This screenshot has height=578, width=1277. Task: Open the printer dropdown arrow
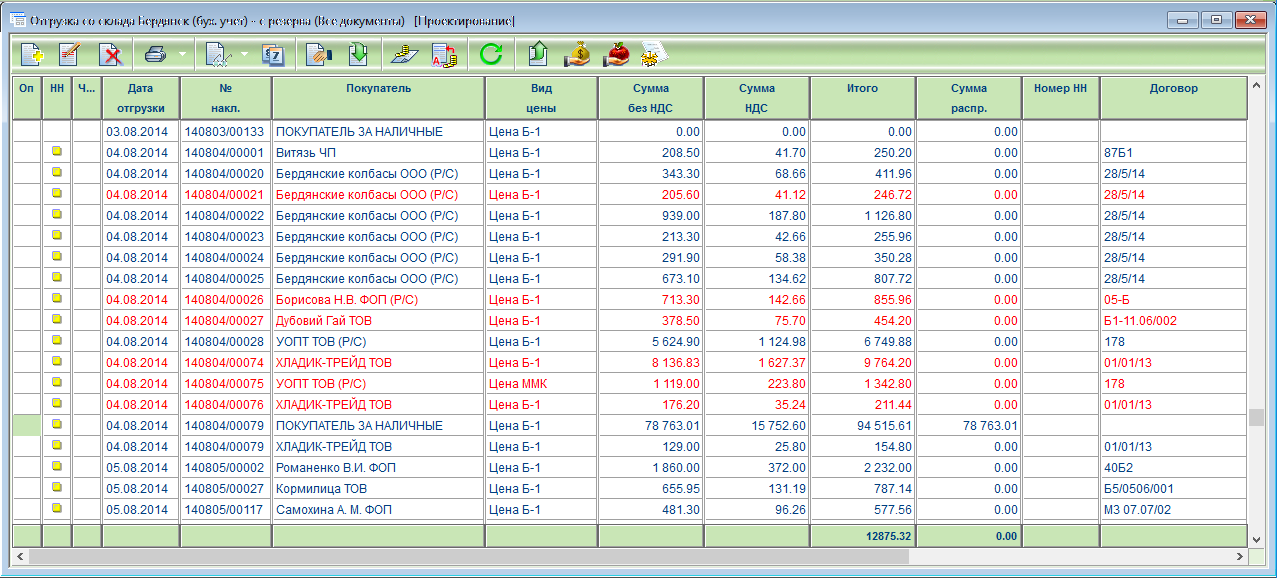pos(181,54)
